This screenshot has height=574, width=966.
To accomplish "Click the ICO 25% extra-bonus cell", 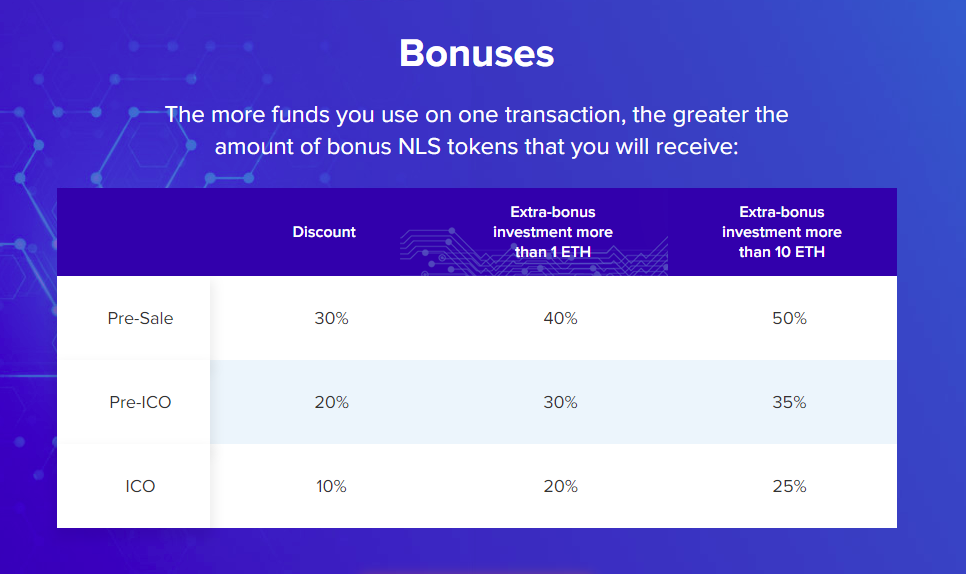I will point(790,487).
